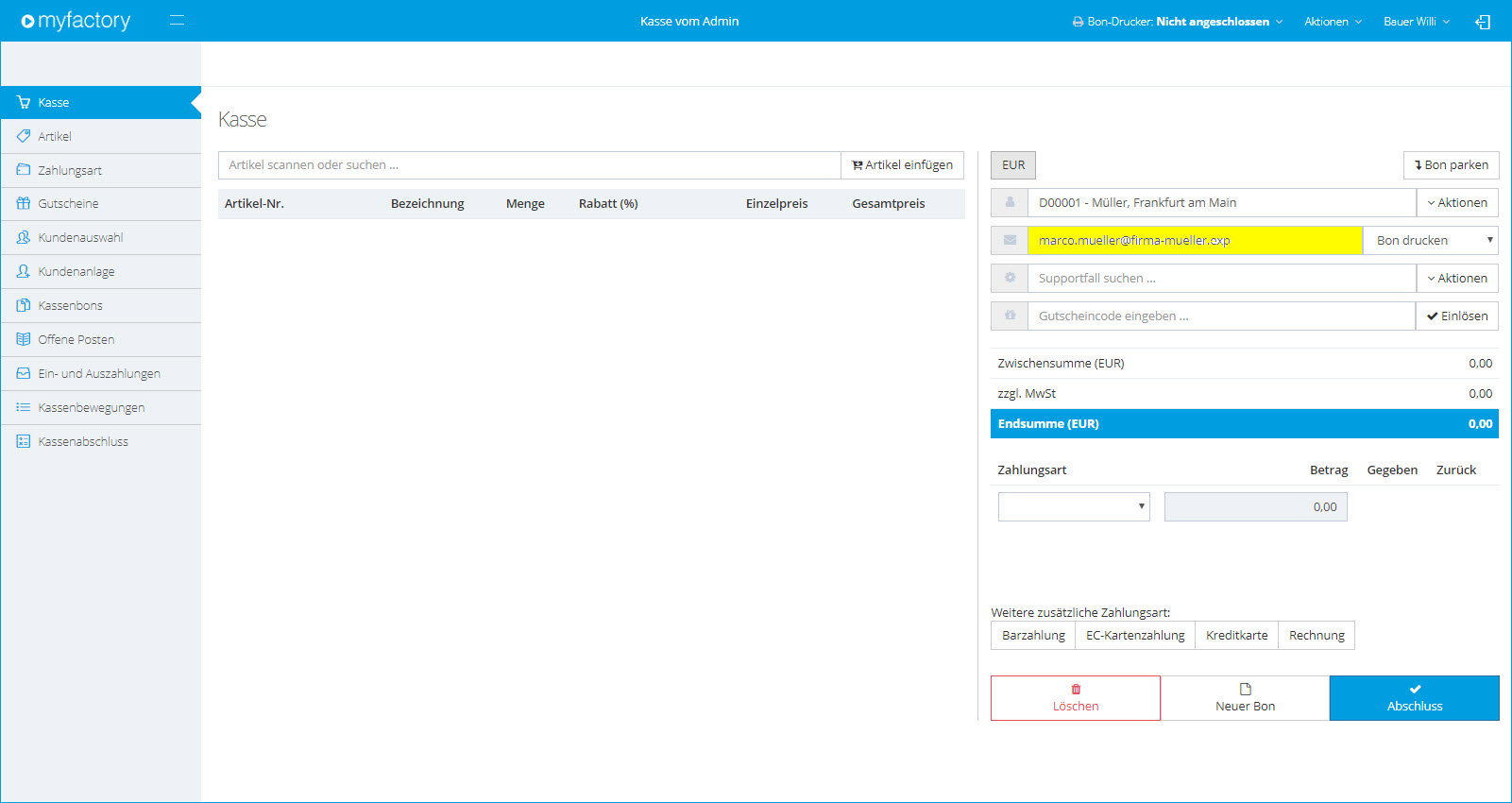Click the Gesamtpreis column header
1512x803 pixels.
pyautogui.click(x=889, y=203)
